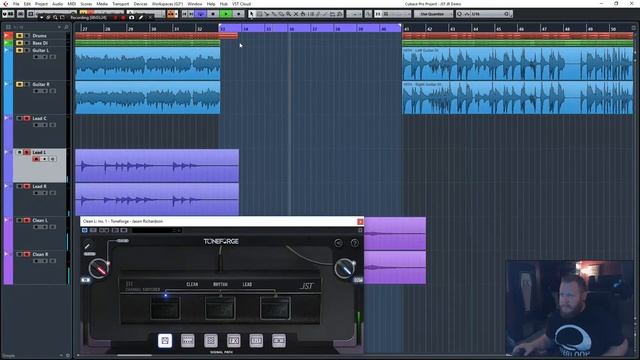This screenshot has height=360, width=640.
Task: Toggle Snap on the toolbar
Action: (378, 14)
